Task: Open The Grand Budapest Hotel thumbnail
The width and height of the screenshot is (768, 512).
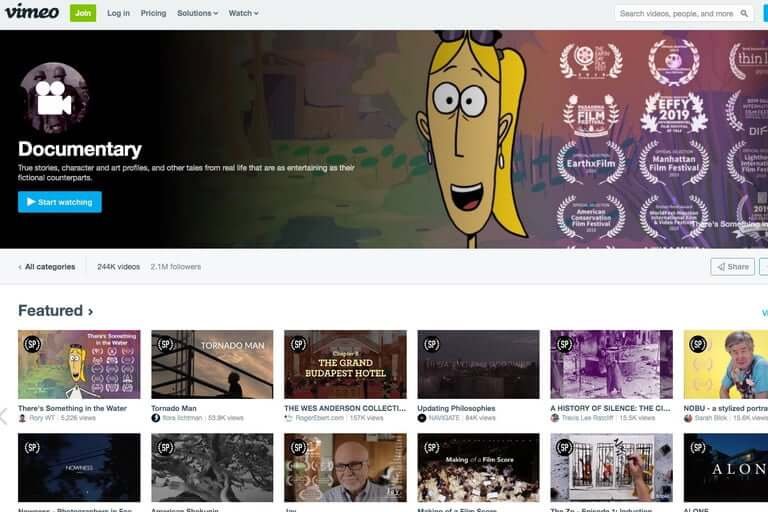Action: [345, 364]
